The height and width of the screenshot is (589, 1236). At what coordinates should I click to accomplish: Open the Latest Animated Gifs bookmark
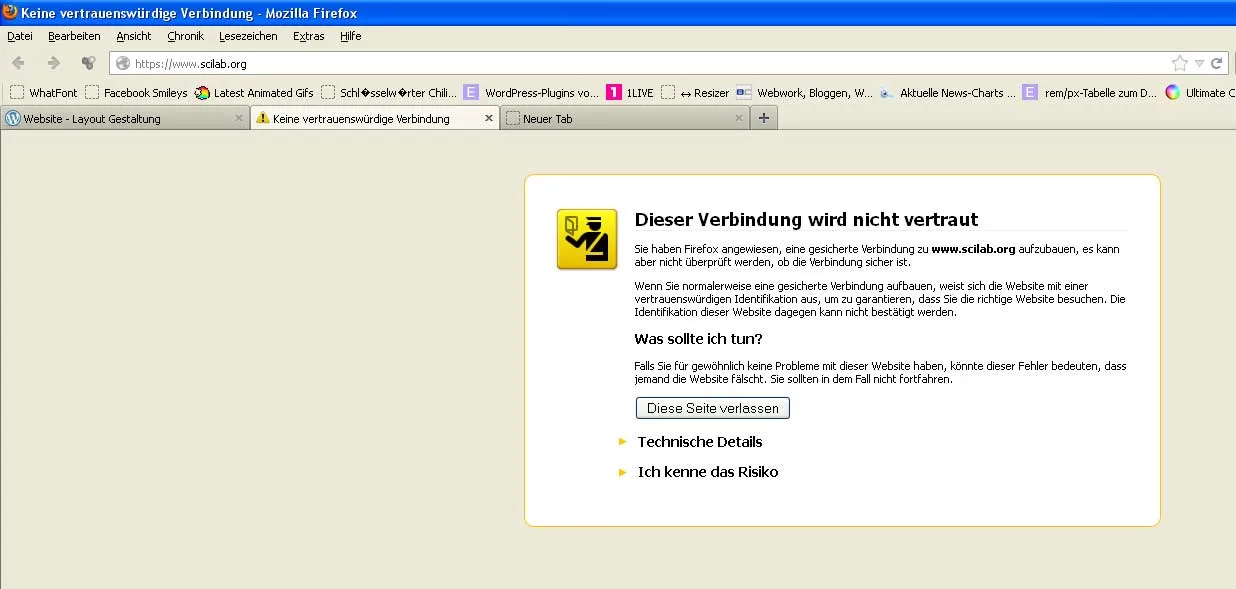[x=254, y=93]
